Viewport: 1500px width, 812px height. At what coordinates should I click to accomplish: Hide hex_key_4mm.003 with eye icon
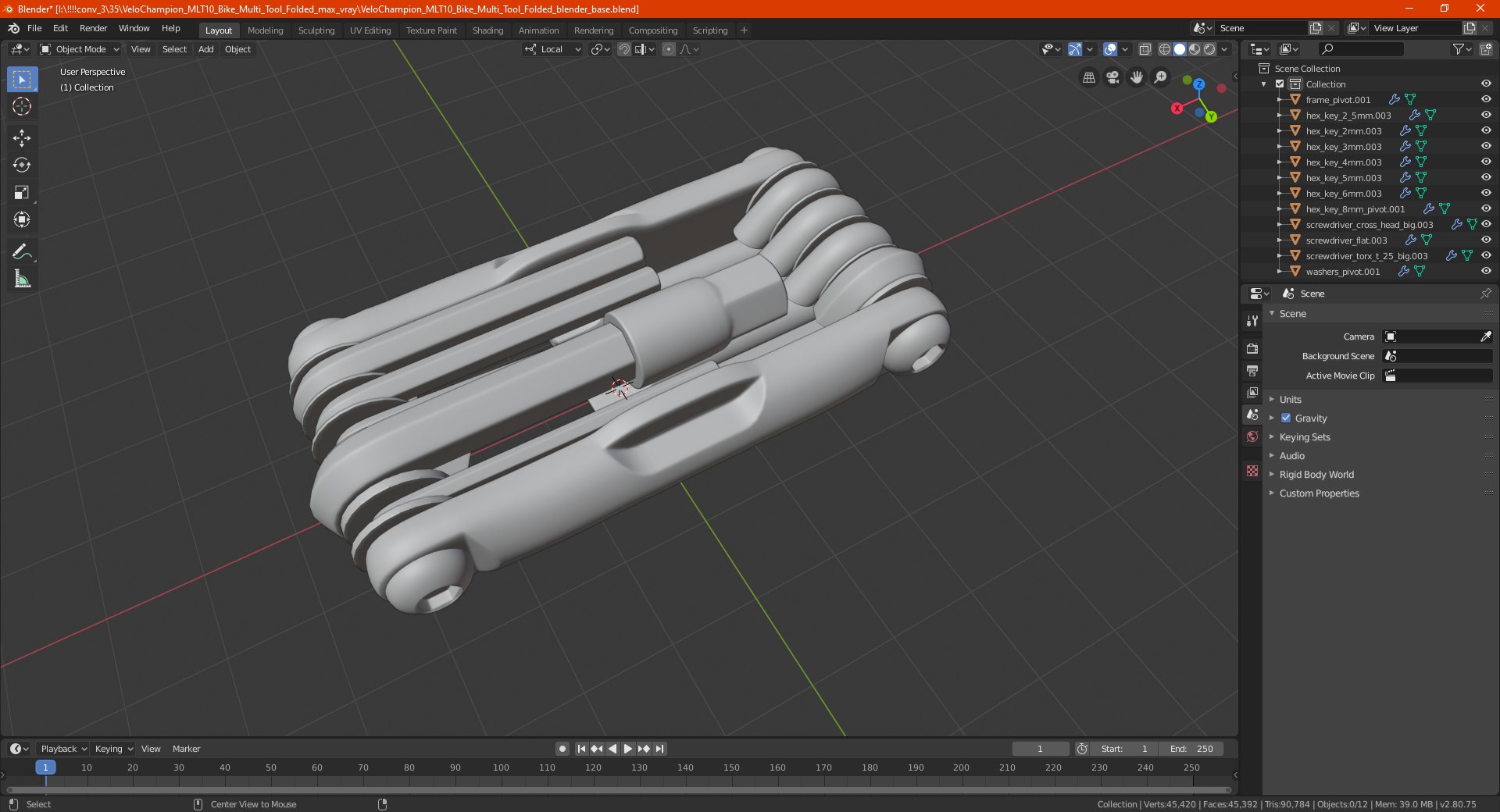click(1486, 162)
